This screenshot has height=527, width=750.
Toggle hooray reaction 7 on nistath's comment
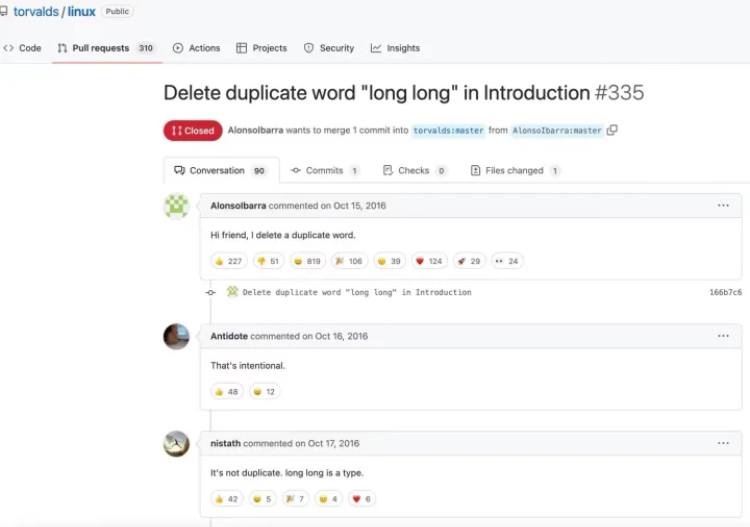tap(296, 499)
